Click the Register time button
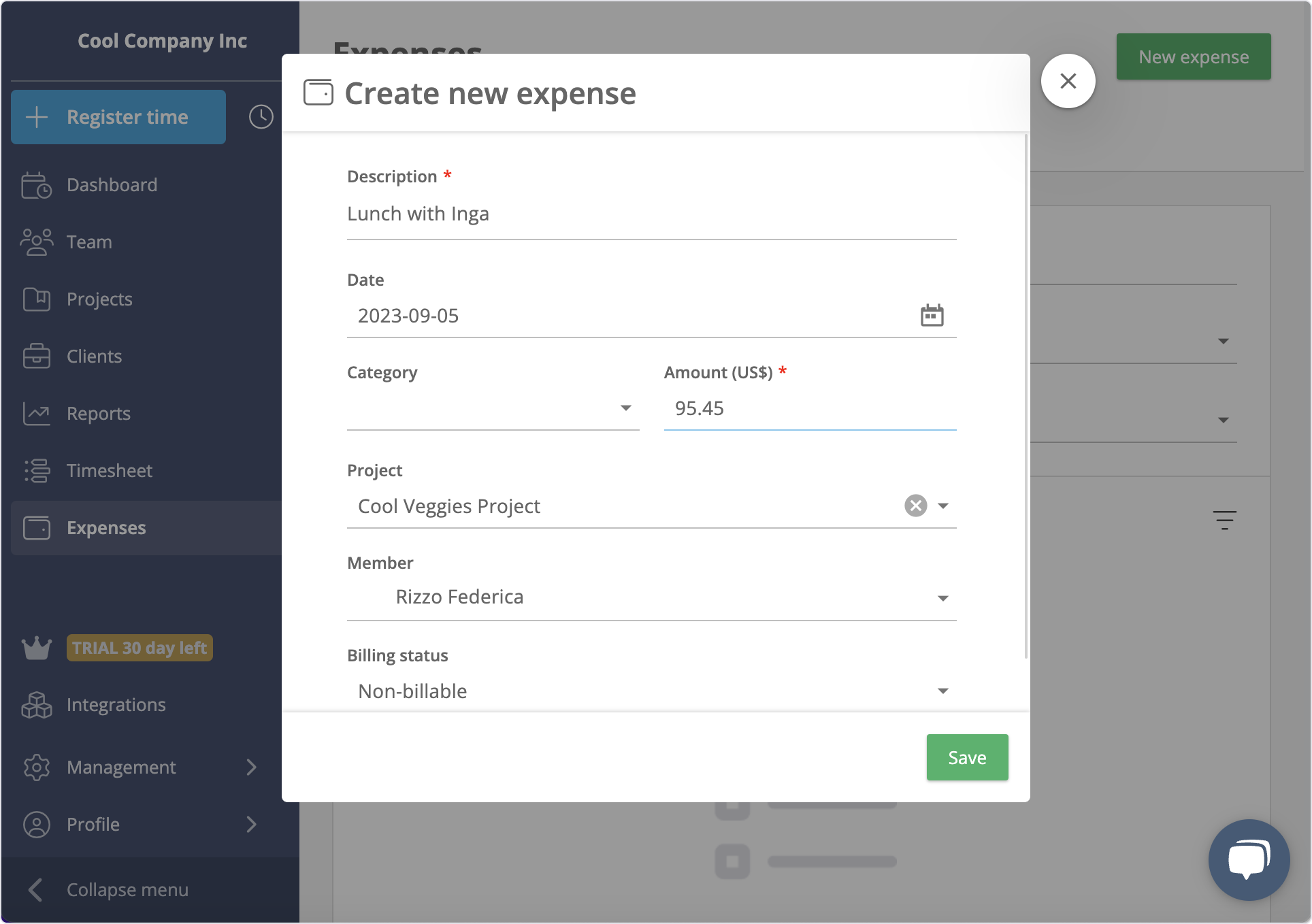1312x924 pixels. (118, 117)
